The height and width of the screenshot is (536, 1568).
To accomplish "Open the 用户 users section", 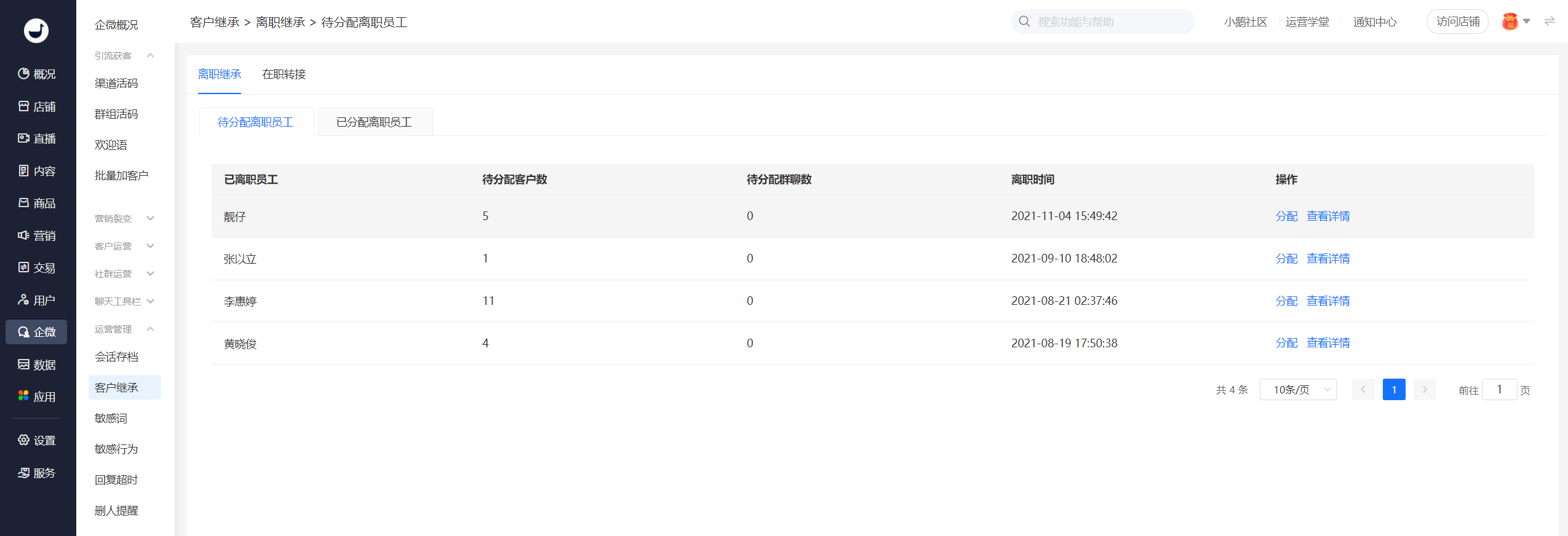I will [x=37, y=301].
